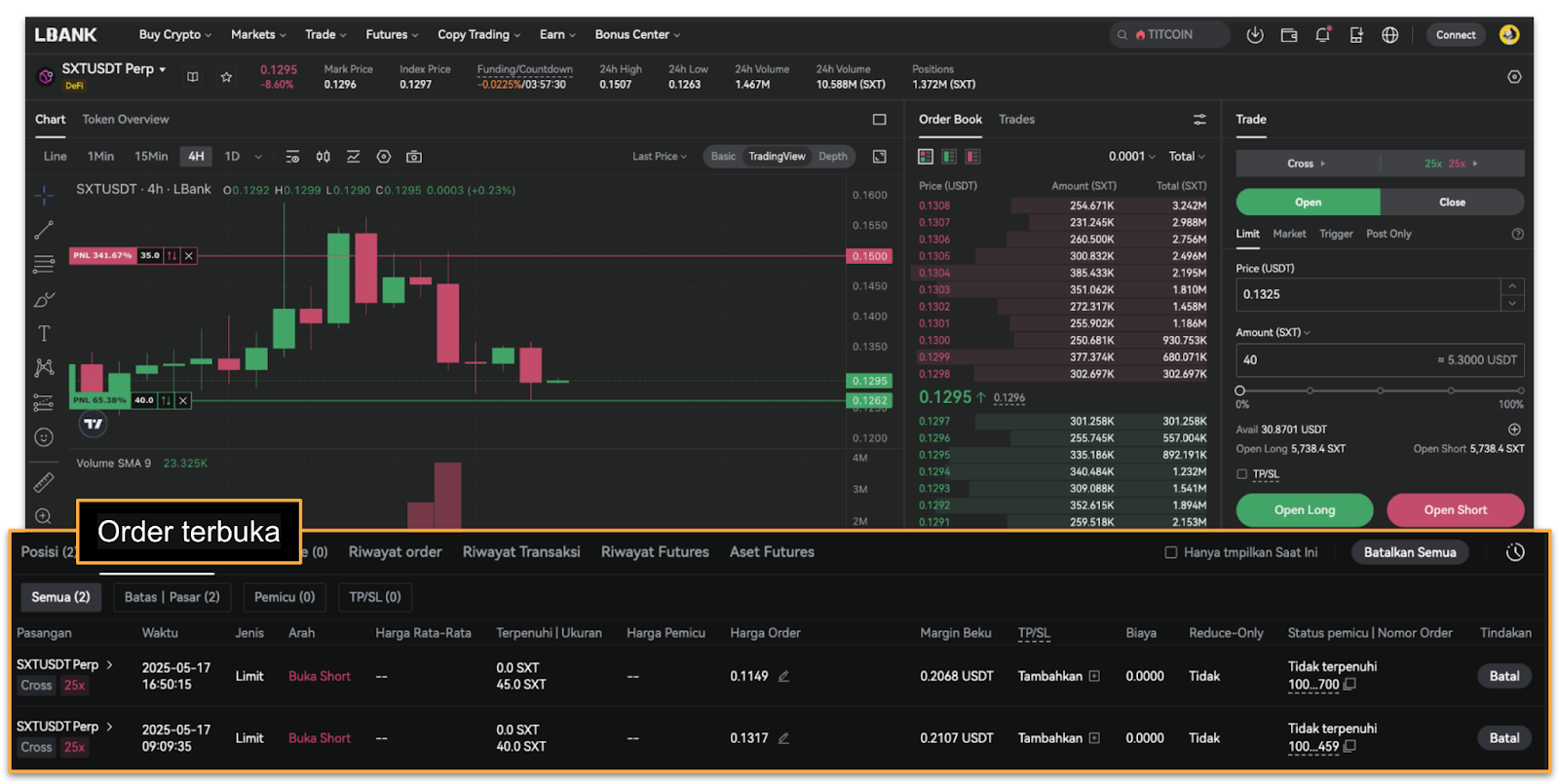1559x784 pixels.
Task: Open the Riwayat order tab
Action: click(x=396, y=552)
